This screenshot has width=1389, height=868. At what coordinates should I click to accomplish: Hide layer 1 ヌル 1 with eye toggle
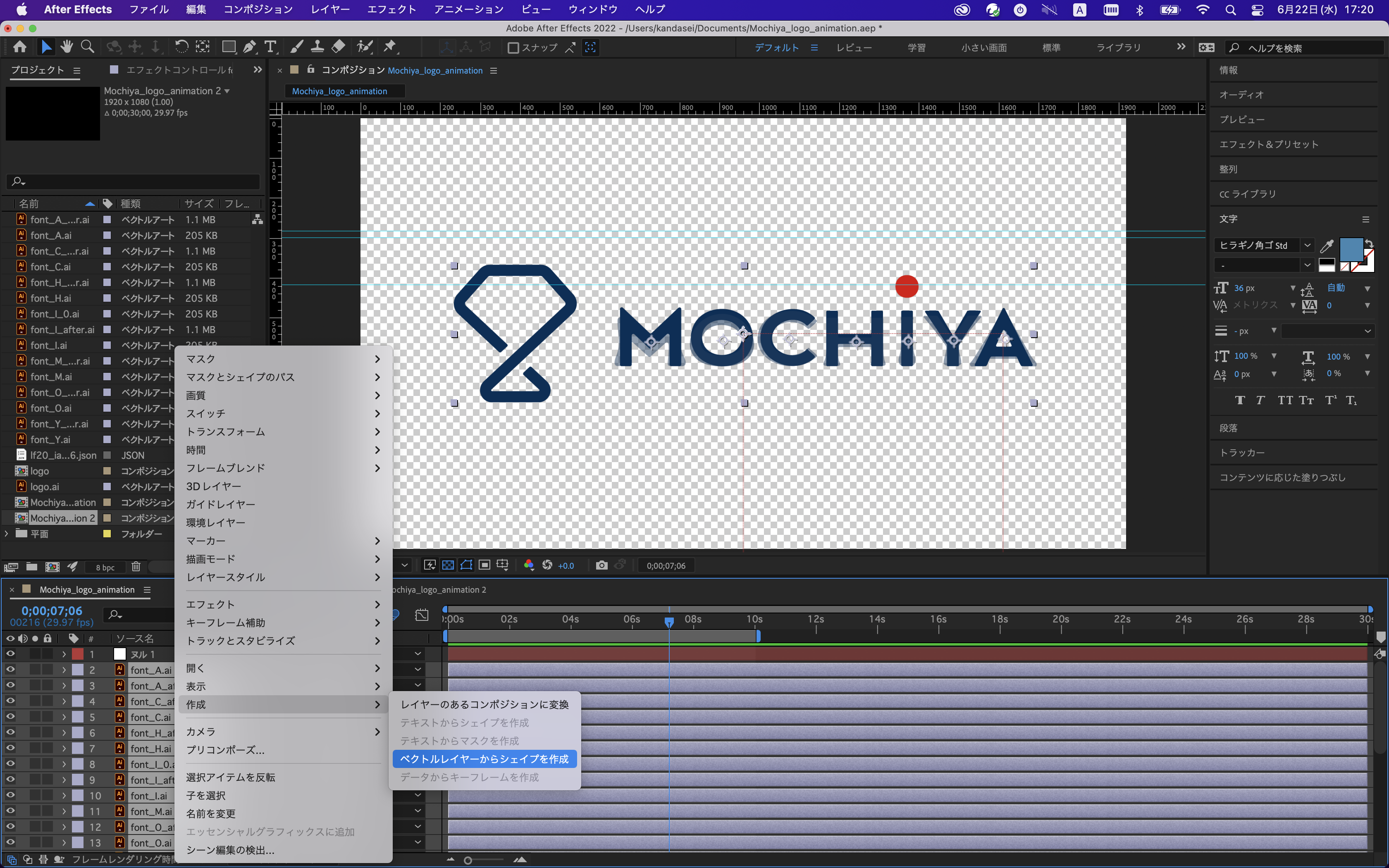(10, 654)
